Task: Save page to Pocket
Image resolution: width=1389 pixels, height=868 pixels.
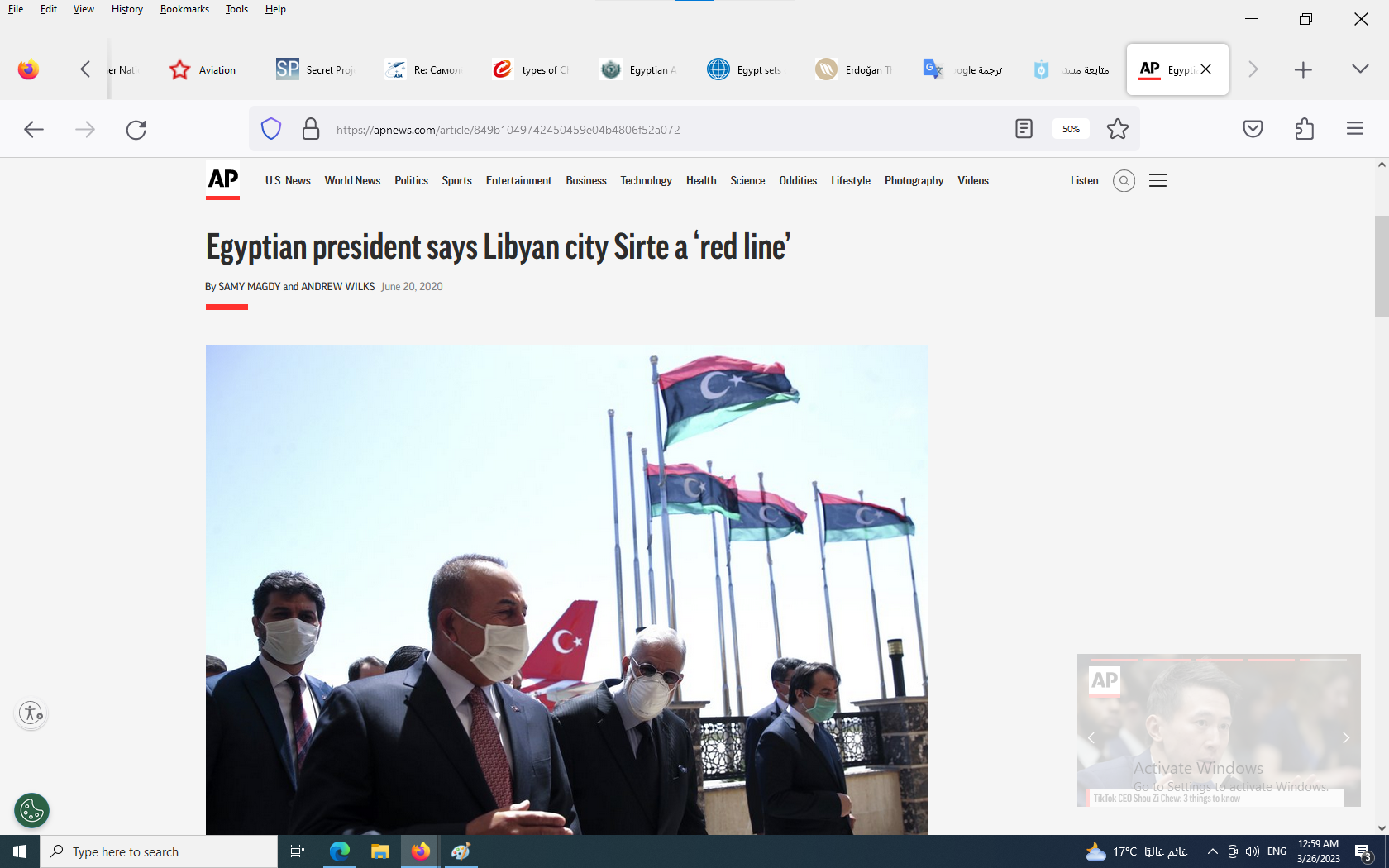Action: pyautogui.click(x=1253, y=129)
